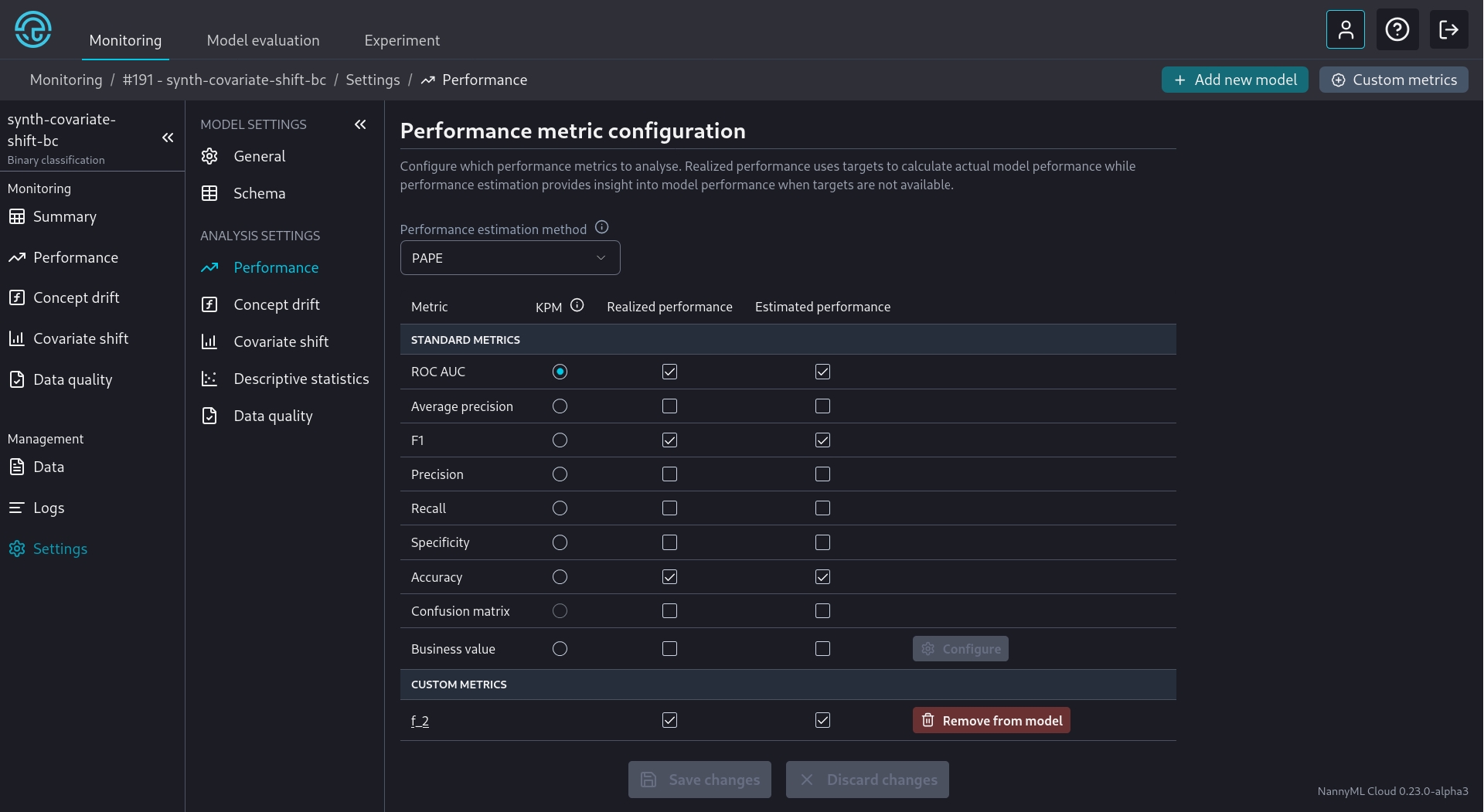This screenshot has height=812, width=1484.
Task: Go to Covariate shift in Monitoring sidebar
Action: click(x=80, y=338)
